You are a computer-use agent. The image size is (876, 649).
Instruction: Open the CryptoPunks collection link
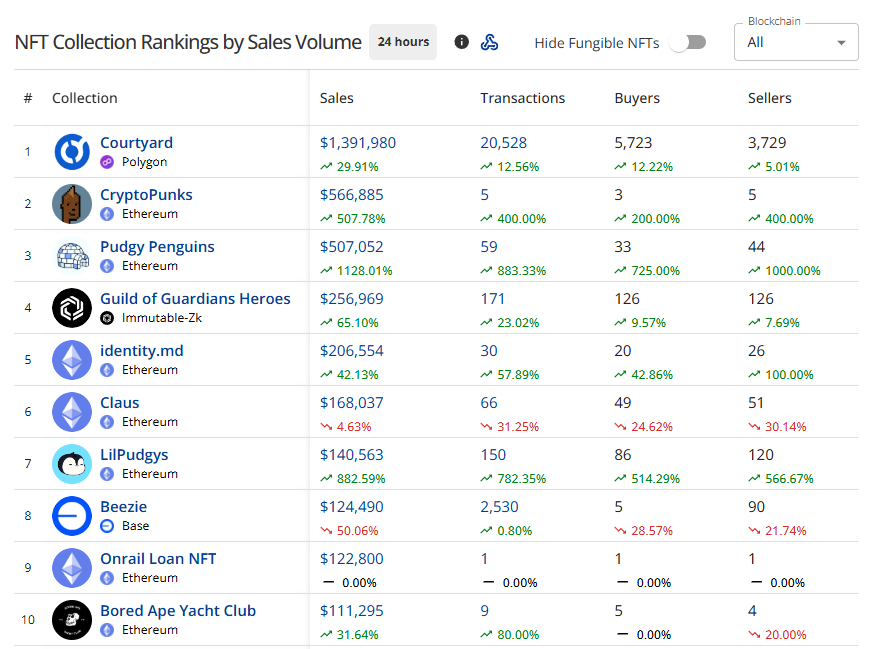pos(146,194)
